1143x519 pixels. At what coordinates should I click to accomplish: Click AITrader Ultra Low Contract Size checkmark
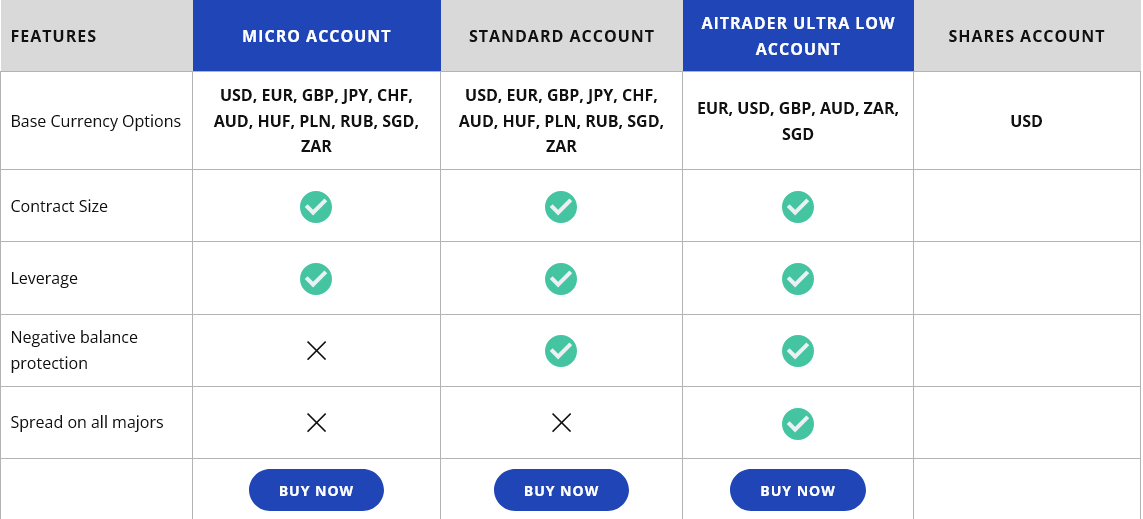pos(797,207)
